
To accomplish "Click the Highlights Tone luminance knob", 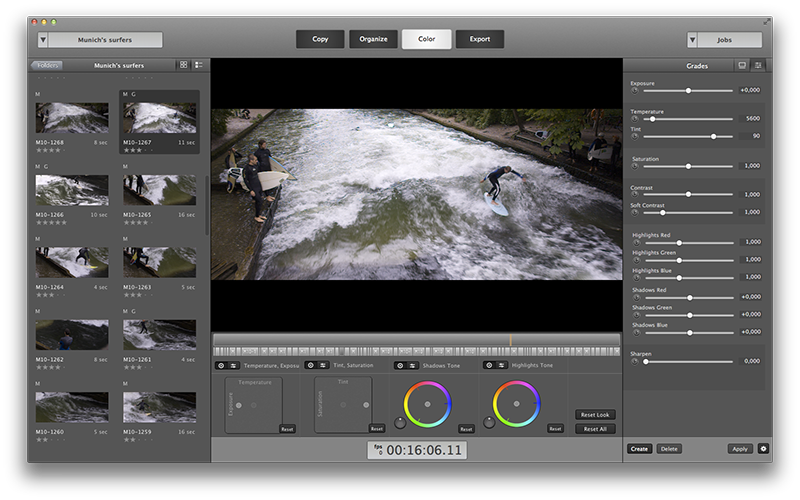I will coord(489,422).
